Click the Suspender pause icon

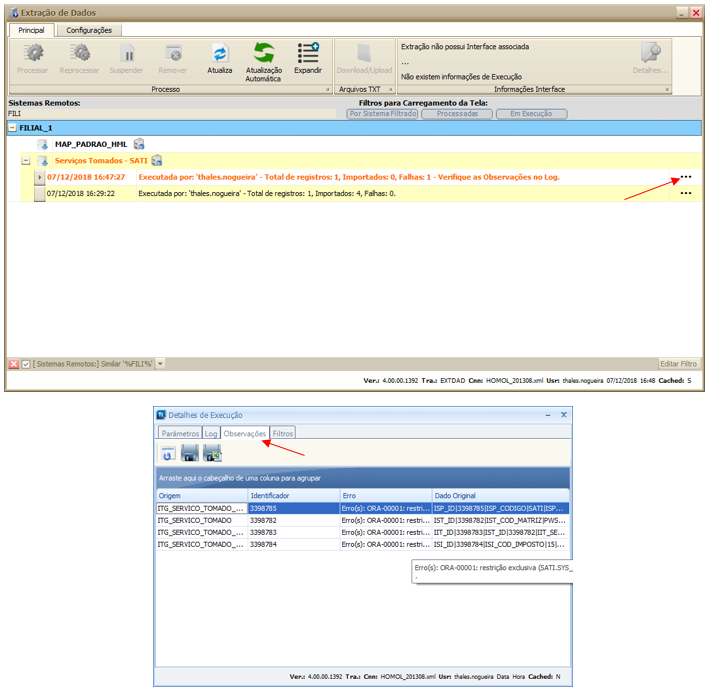tap(127, 53)
